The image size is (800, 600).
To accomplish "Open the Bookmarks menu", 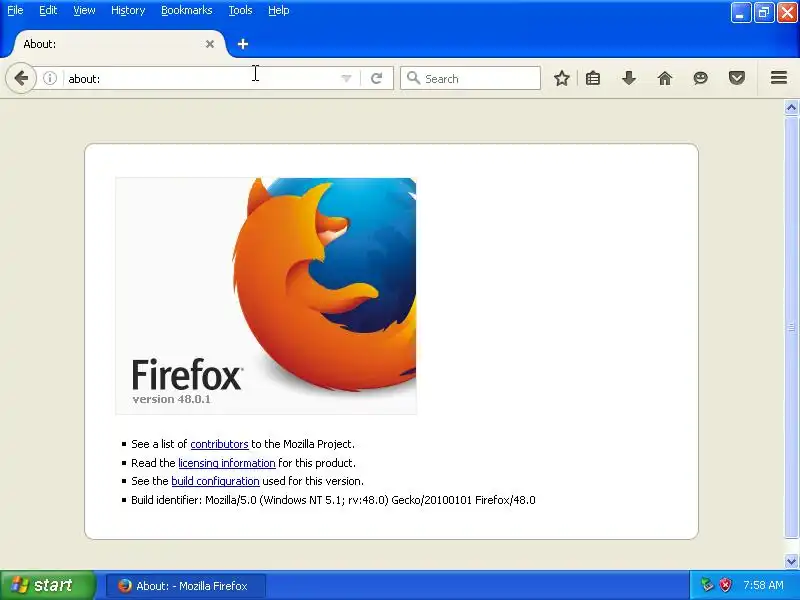I will [187, 10].
